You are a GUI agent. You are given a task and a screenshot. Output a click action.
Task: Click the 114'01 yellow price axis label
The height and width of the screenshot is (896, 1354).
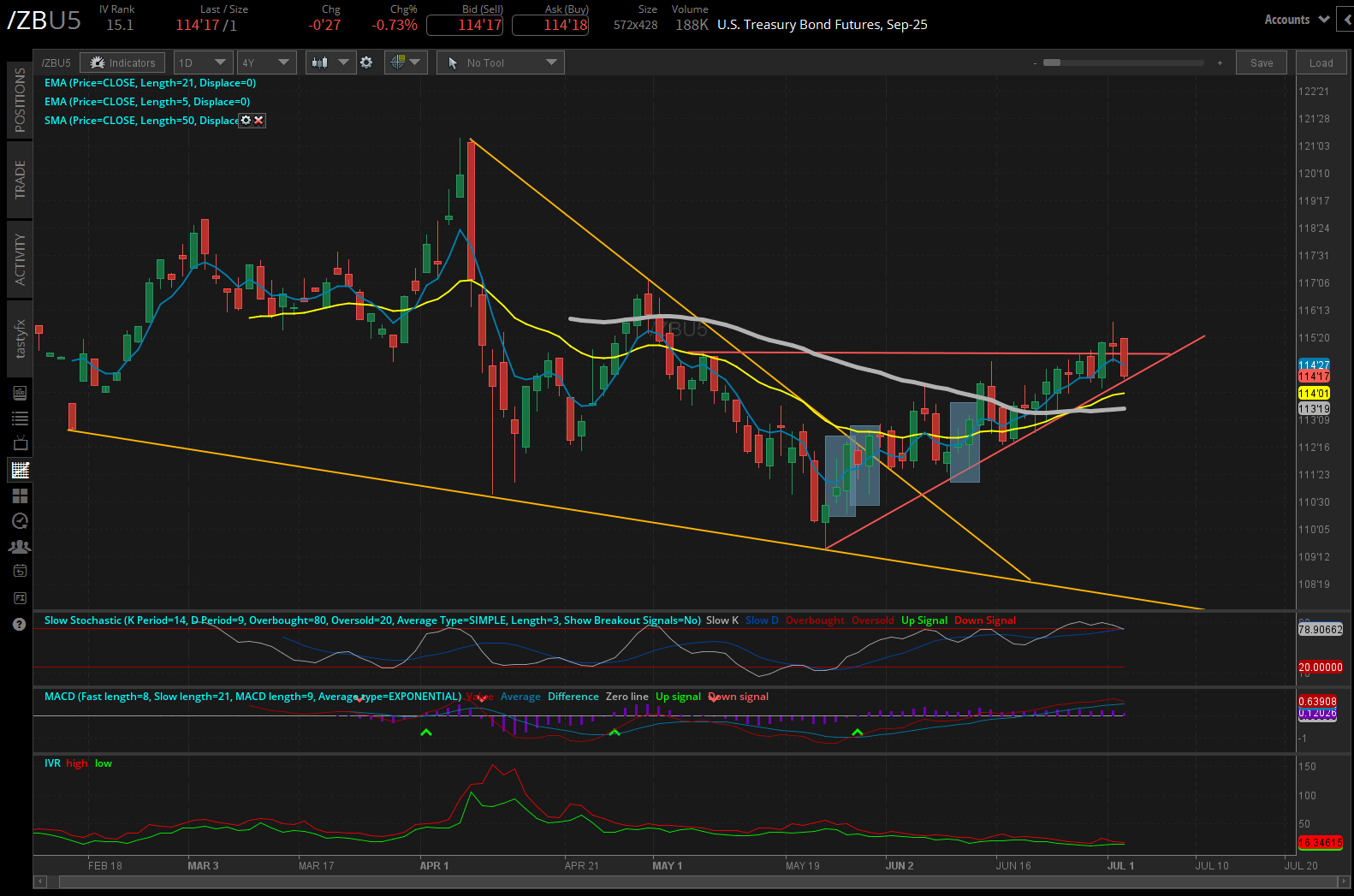coord(1314,394)
